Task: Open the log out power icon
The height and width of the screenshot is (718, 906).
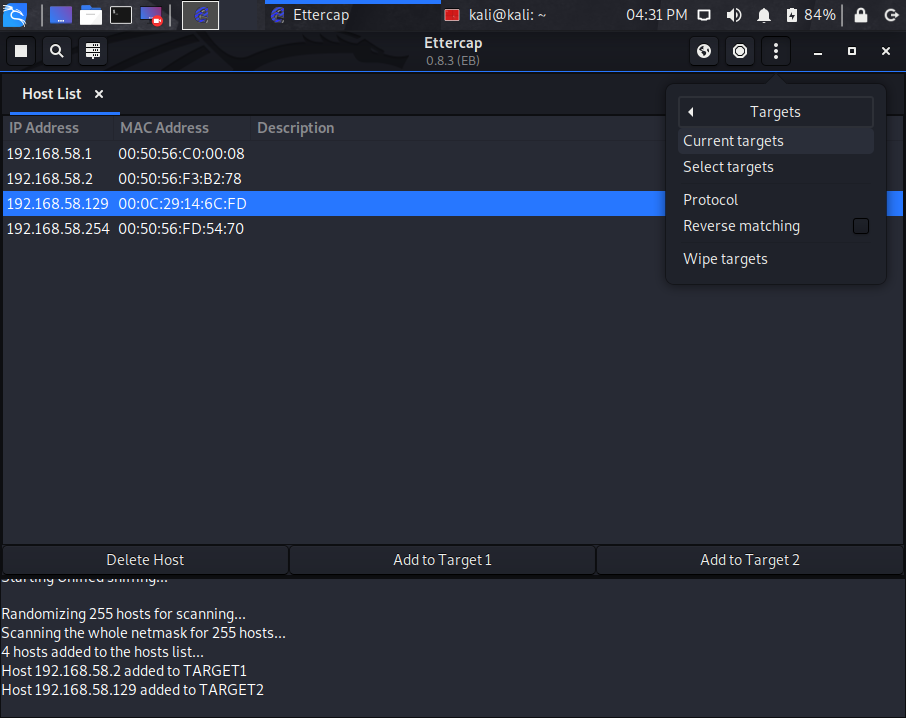Action: (x=891, y=15)
